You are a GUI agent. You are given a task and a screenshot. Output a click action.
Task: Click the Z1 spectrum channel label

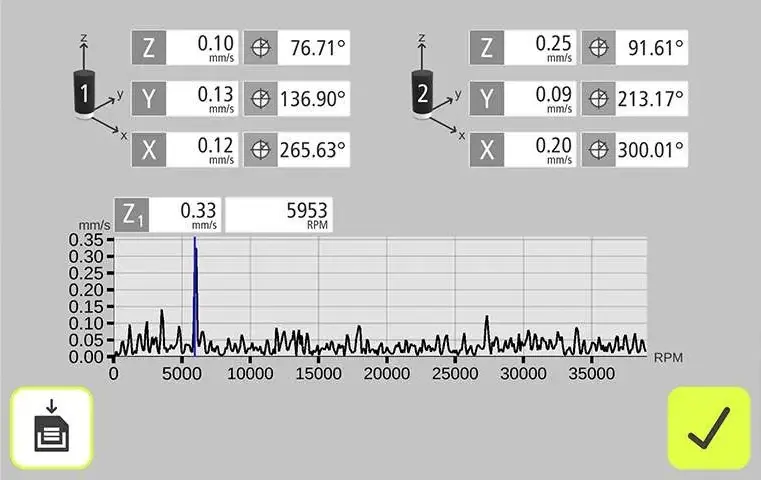(x=132, y=215)
